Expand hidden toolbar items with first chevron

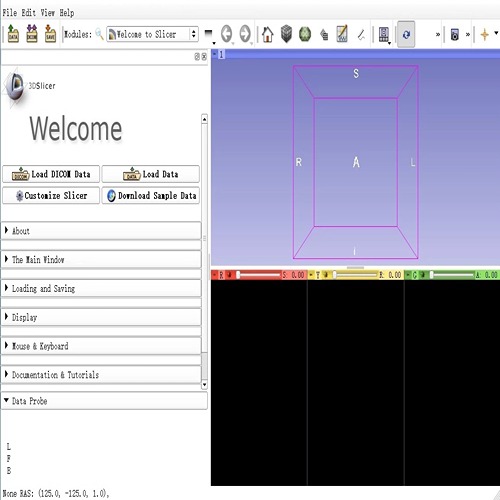(438, 34)
